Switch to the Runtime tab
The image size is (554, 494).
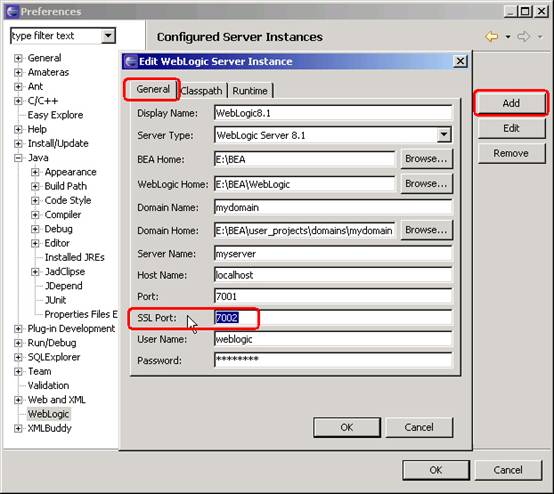(x=250, y=91)
